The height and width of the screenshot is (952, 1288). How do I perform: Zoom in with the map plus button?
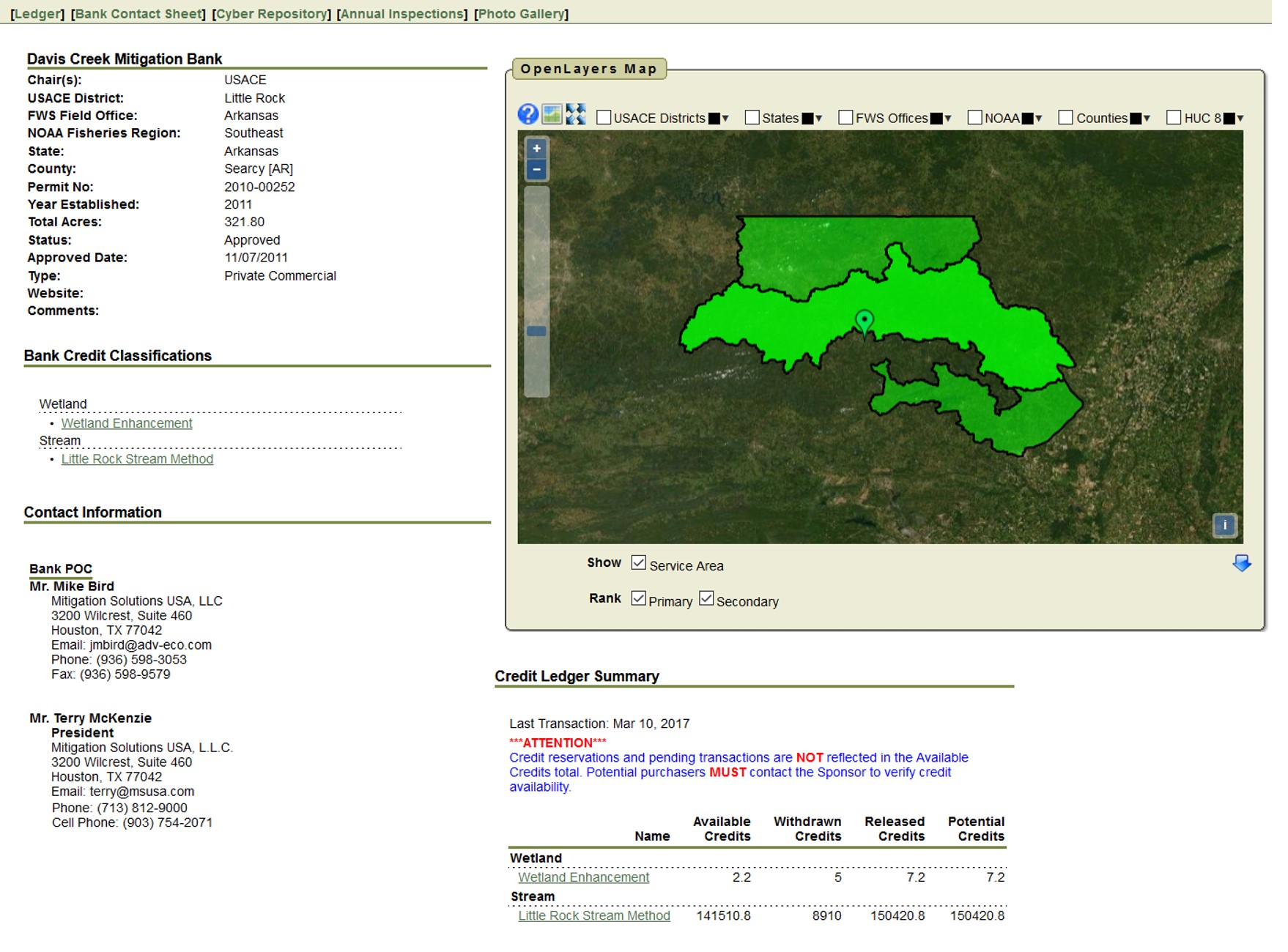[537, 149]
